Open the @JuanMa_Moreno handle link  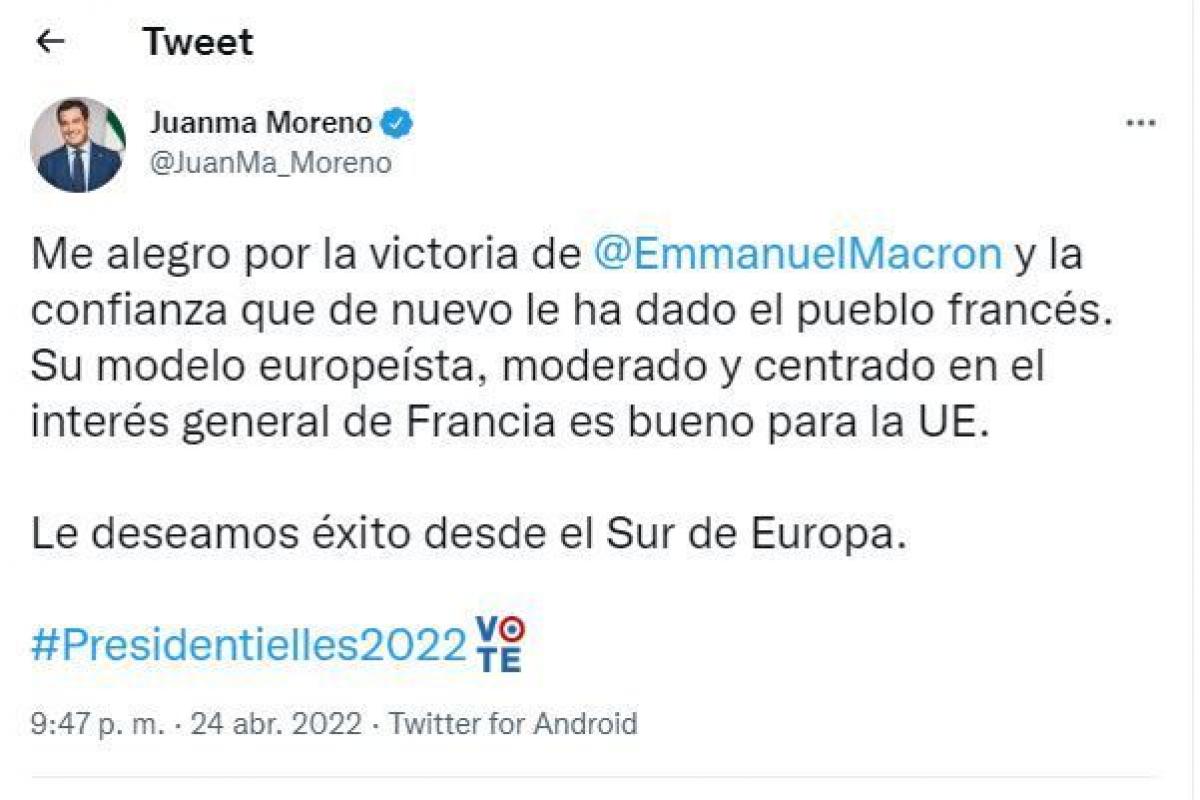pyautogui.click(x=270, y=161)
